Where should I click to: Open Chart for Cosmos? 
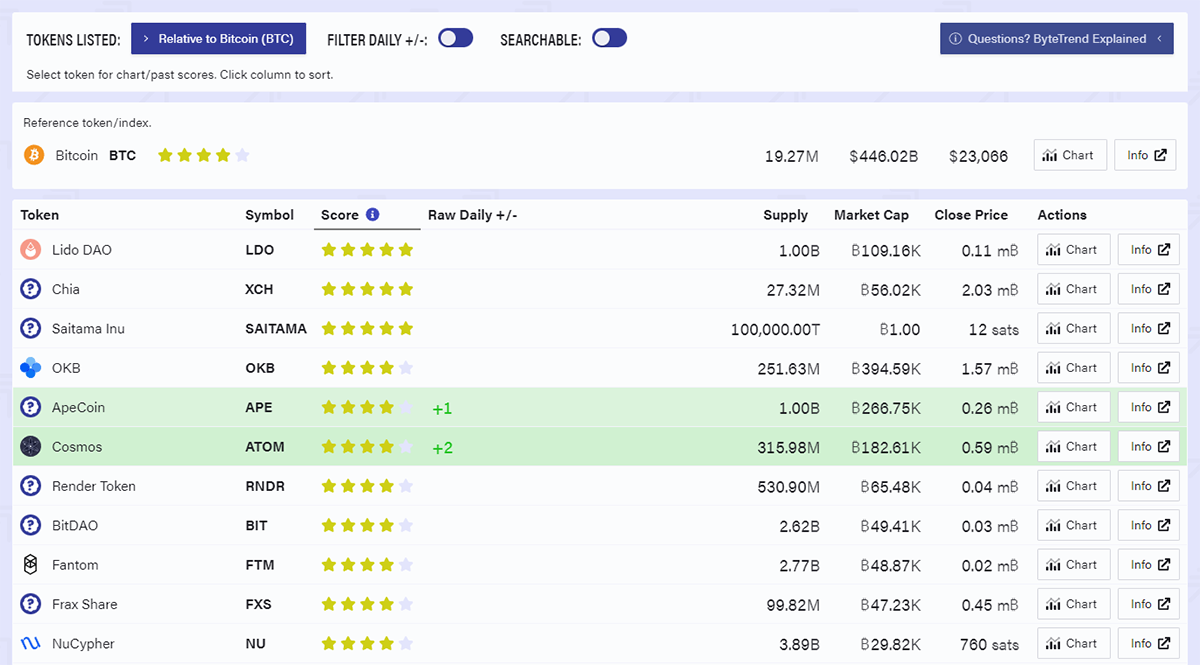pyautogui.click(x=1073, y=447)
